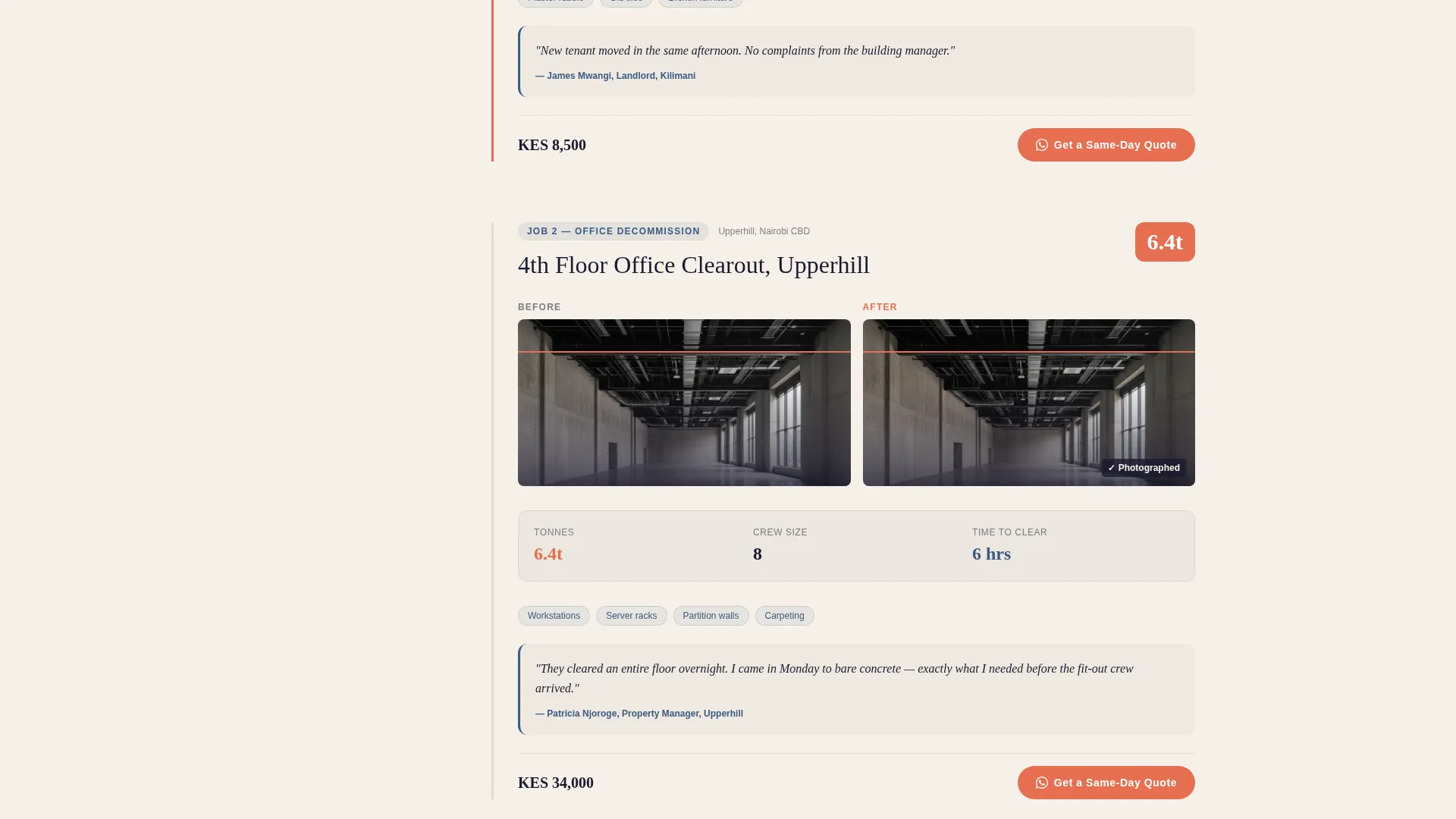This screenshot has height=819, width=1456.
Task: Open the Before photo of Upperhill office
Action: point(684,403)
